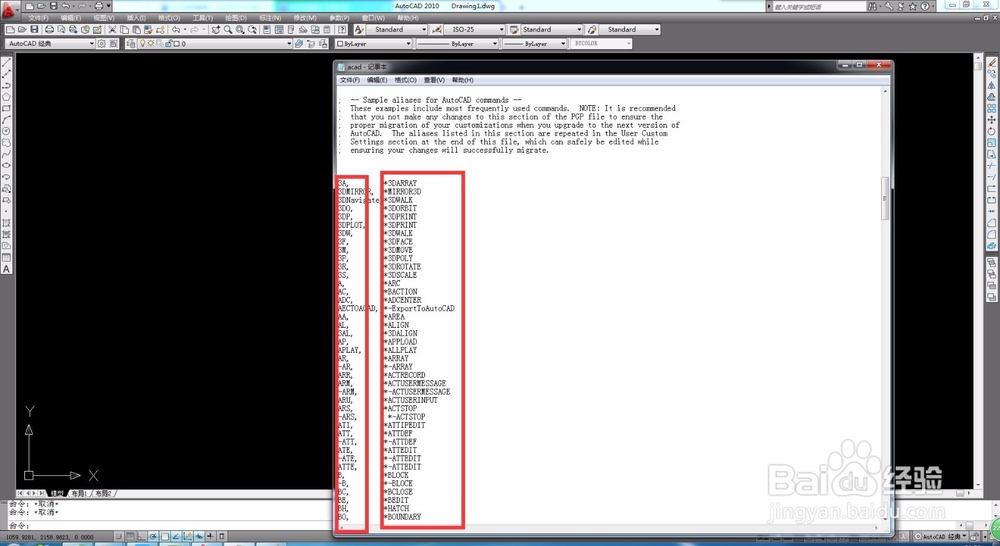Open AutoCAD 文件(F) menu
Viewport: 1000px width, 546px height.
(x=38, y=18)
